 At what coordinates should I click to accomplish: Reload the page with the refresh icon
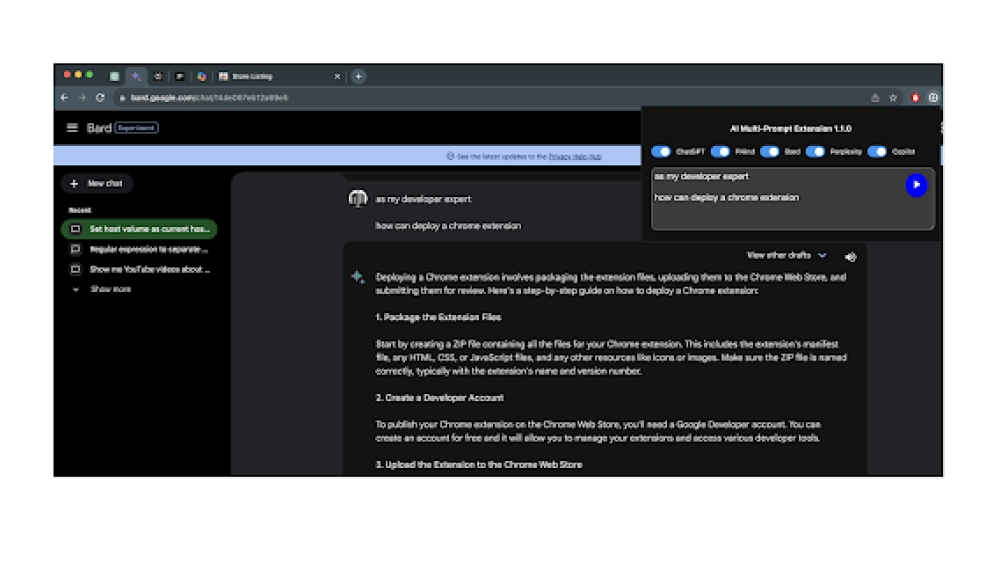tap(100, 98)
